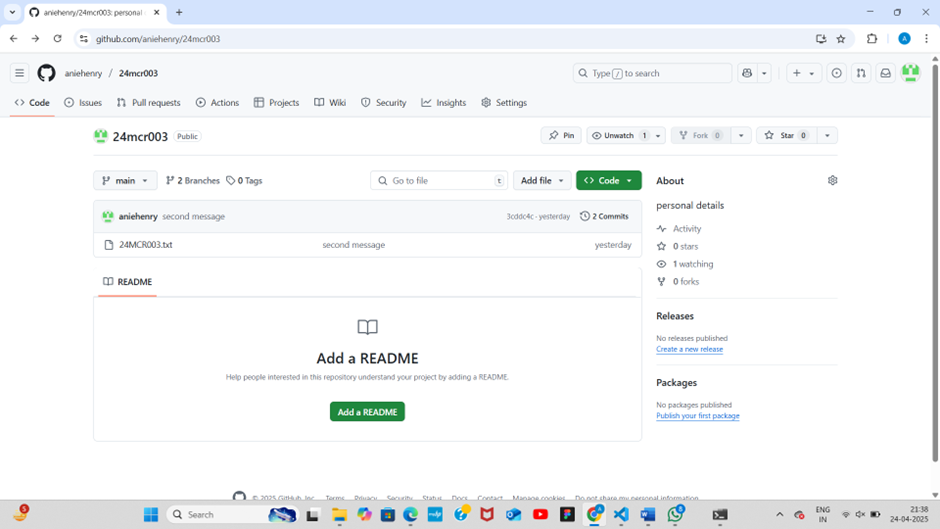The width and height of the screenshot is (940, 529).
Task: Open the green Code clone dropdown
Action: click(x=608, y=181)
